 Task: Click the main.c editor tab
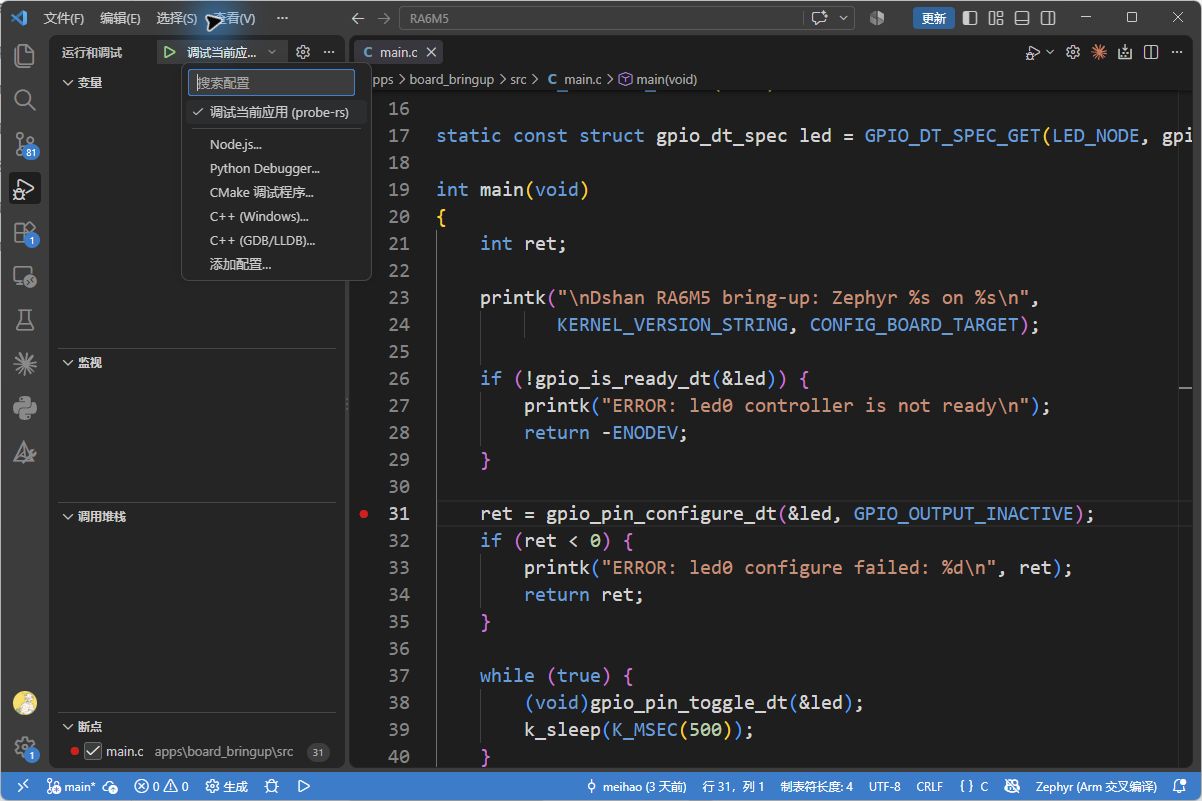click(x=398, y=52)
